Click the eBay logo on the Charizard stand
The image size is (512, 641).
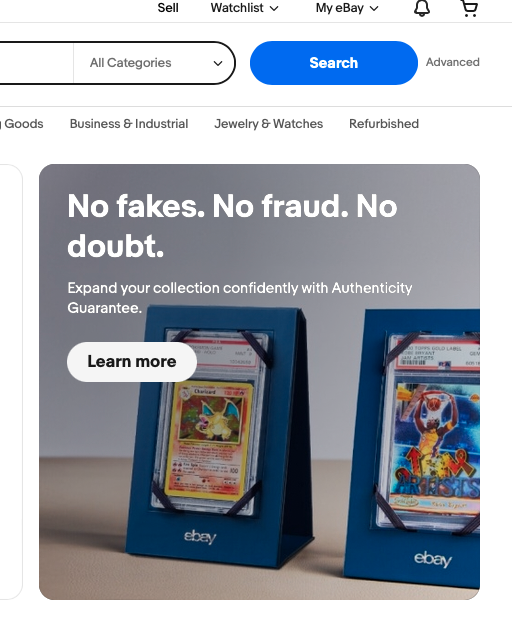(200, 536)
